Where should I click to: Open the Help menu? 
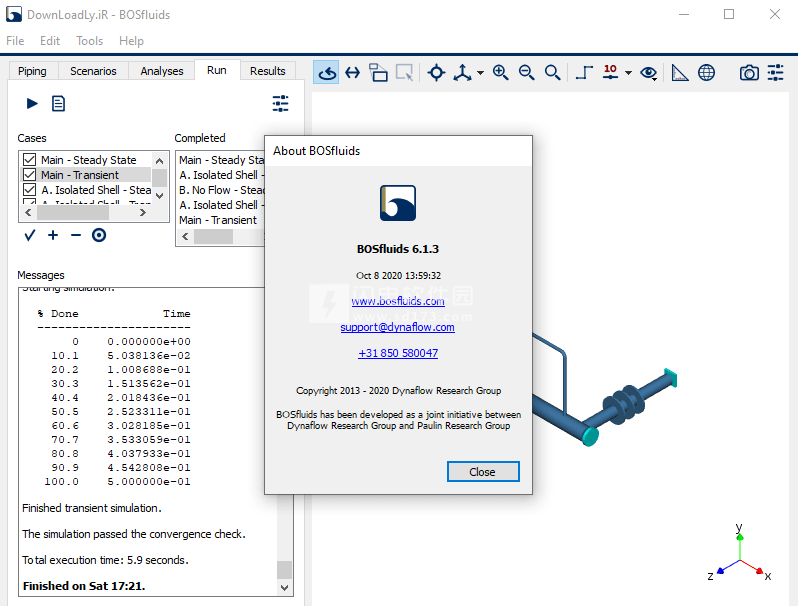(131, 41)
